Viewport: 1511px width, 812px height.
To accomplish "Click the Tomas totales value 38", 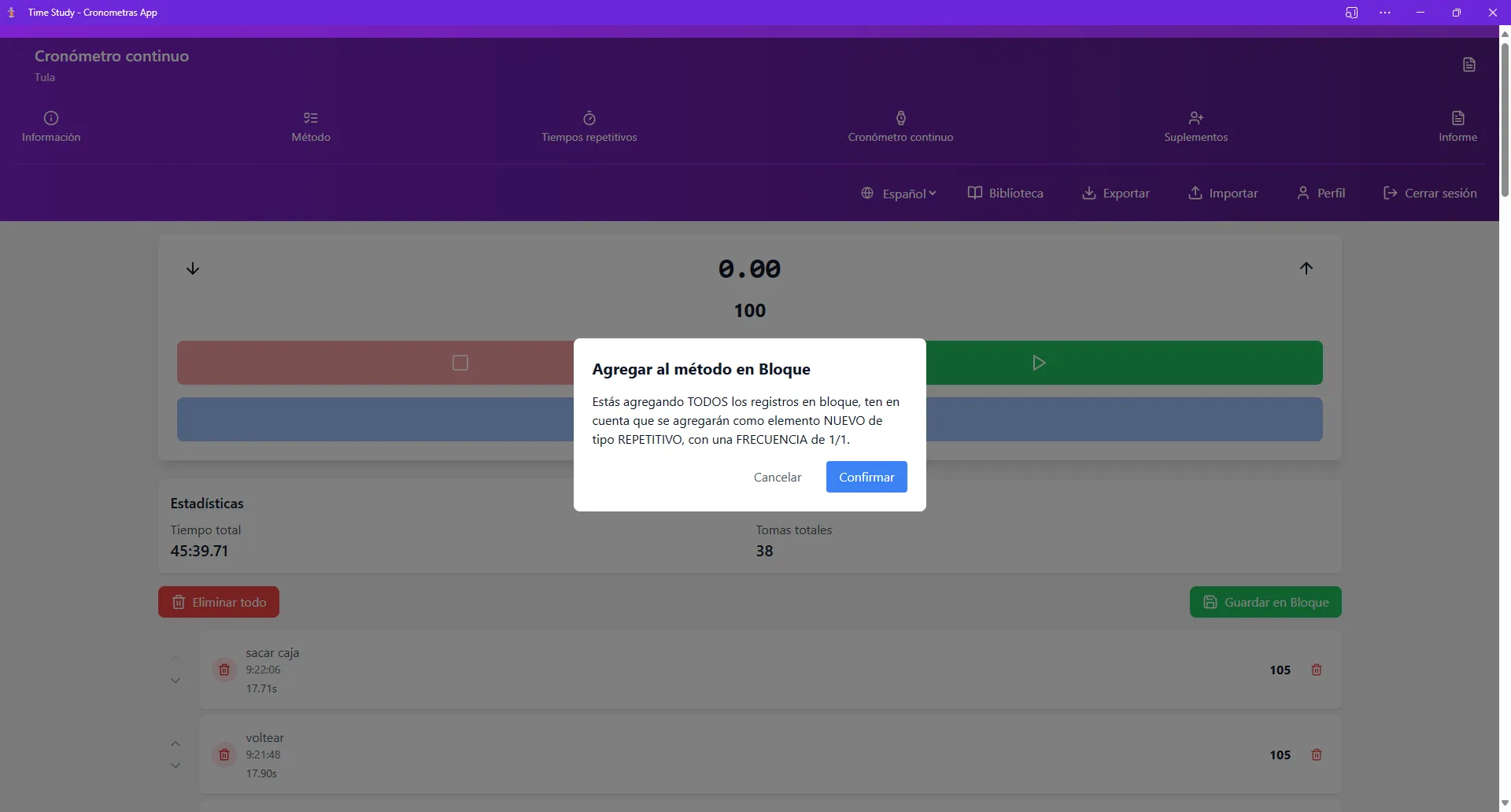I will [x=764, y=551].
